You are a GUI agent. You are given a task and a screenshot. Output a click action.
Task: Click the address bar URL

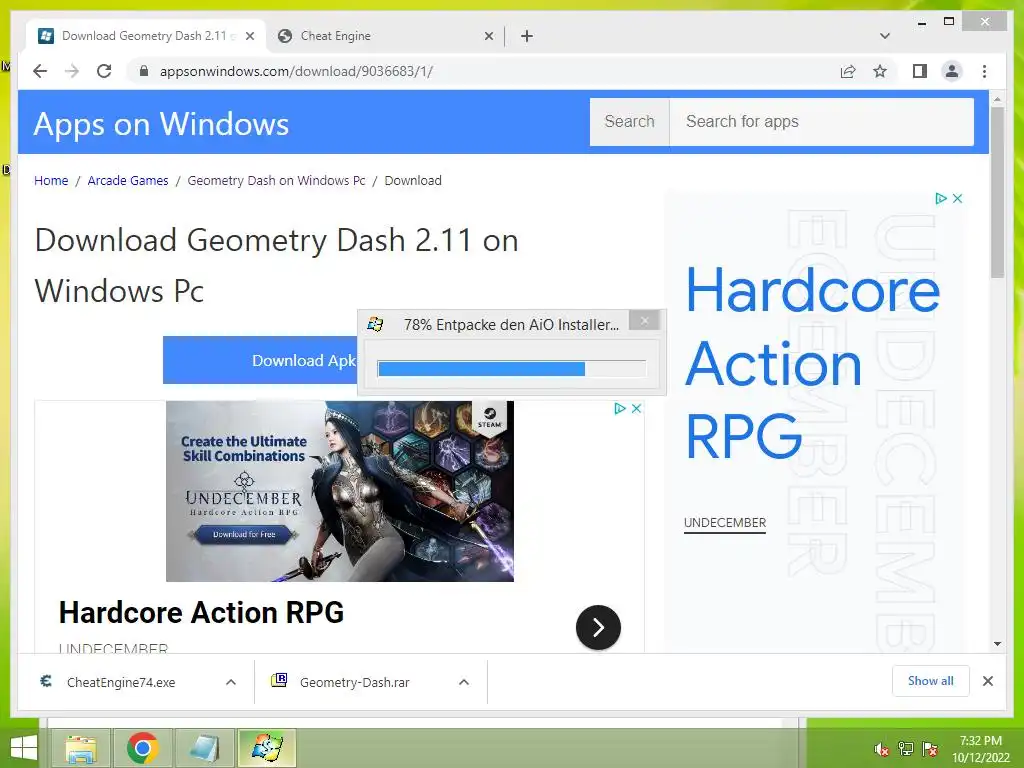coord(296,71)
